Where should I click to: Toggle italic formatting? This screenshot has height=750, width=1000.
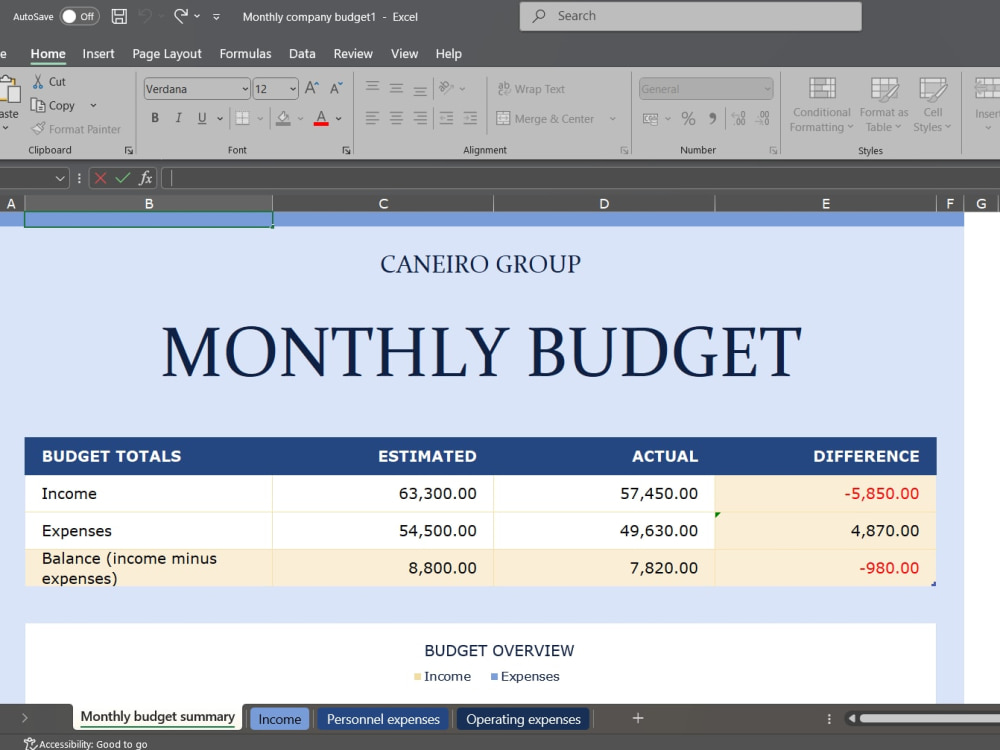[x=179, y=118]
